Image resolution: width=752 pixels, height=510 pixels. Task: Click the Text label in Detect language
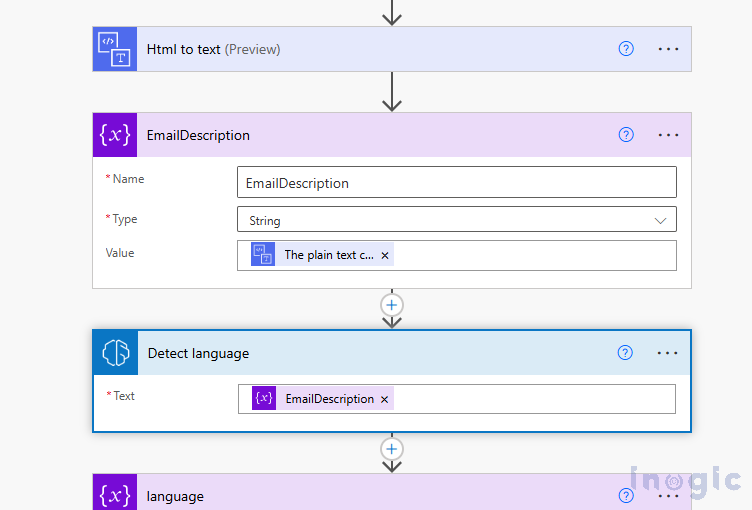pyautogui.click(x=124, y=396)
